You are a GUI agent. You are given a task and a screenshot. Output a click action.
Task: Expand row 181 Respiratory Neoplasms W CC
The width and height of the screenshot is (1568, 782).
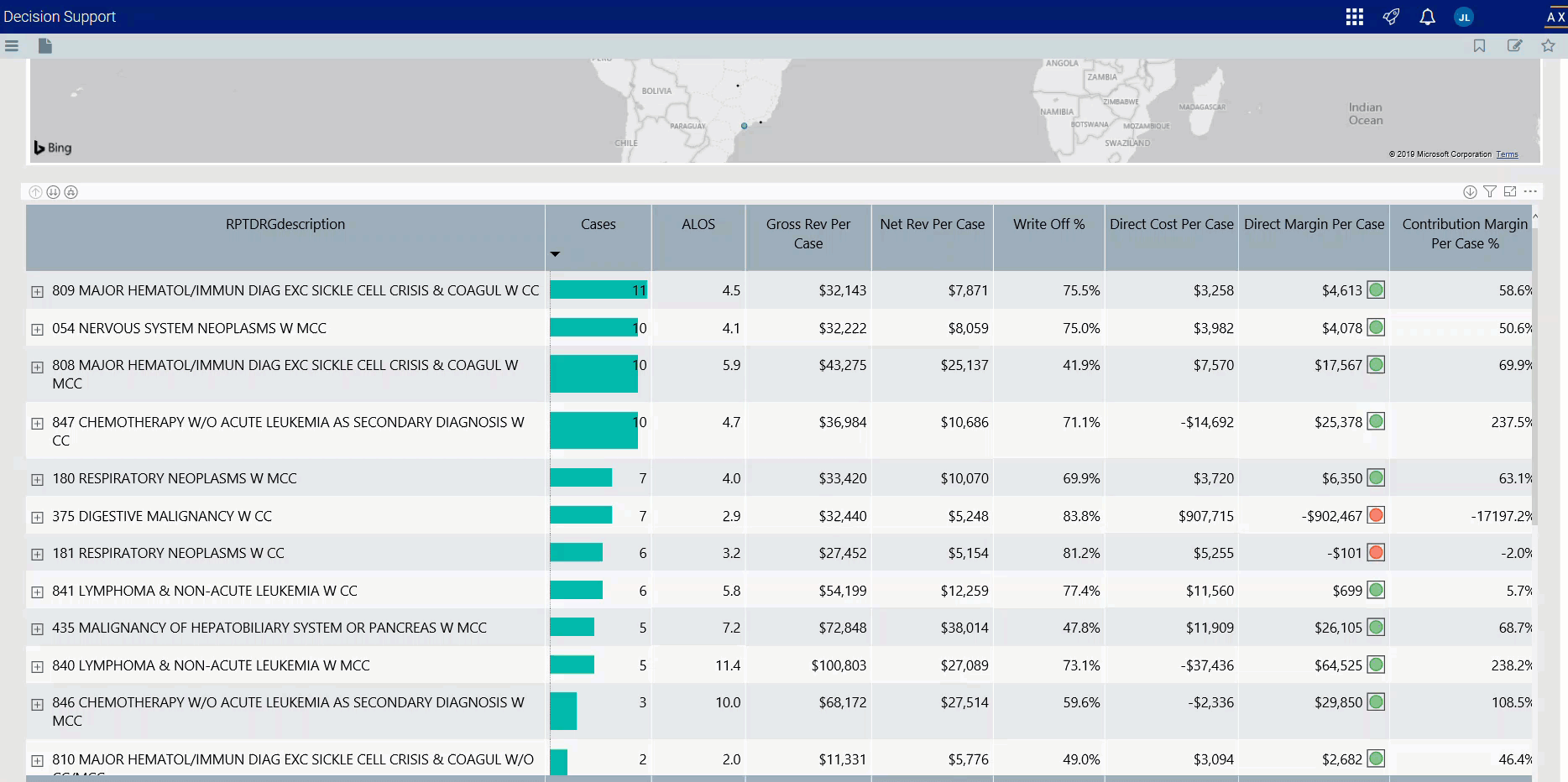(37, 555)
